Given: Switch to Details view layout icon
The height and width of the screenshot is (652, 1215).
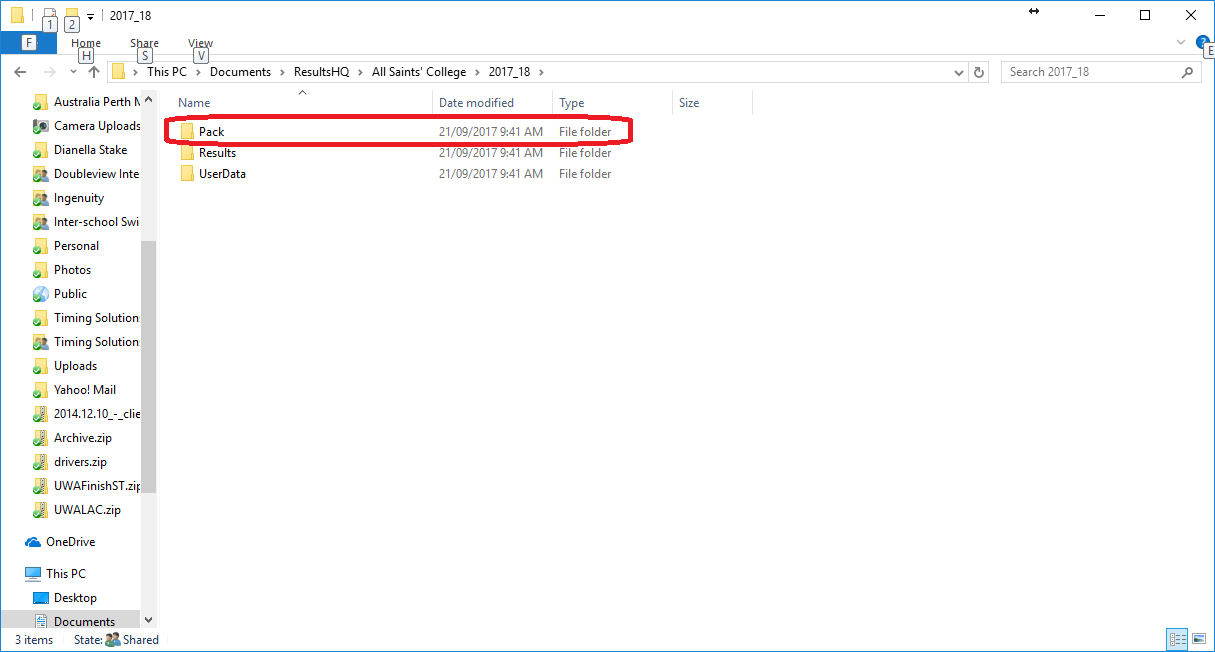Looking at the screenshot, I should (x=1177, y=639).
